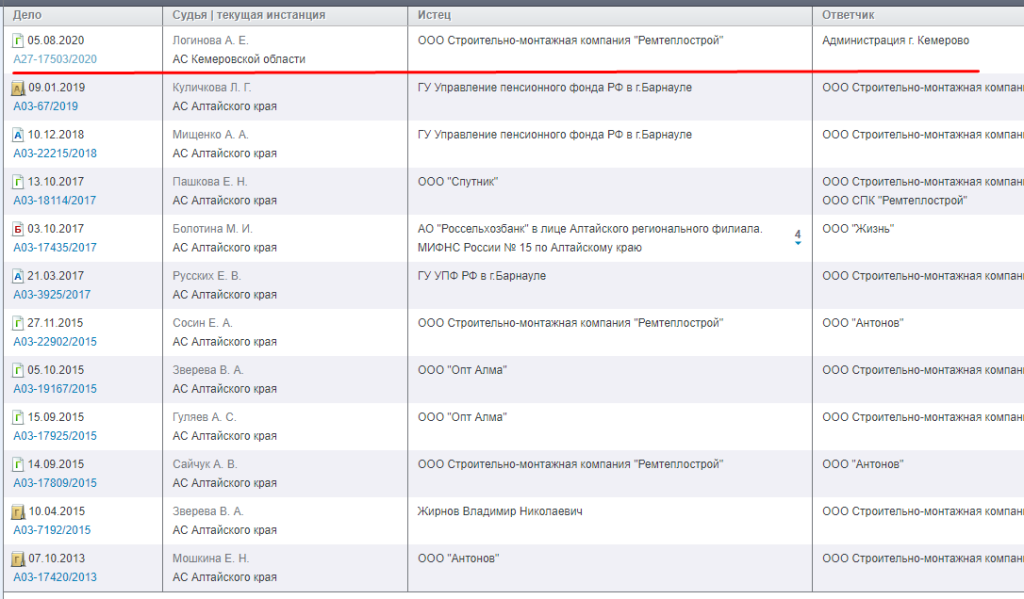Open case link А03-22902/2015
This screenshot has height=599, width=1024.
click(55, 341)
